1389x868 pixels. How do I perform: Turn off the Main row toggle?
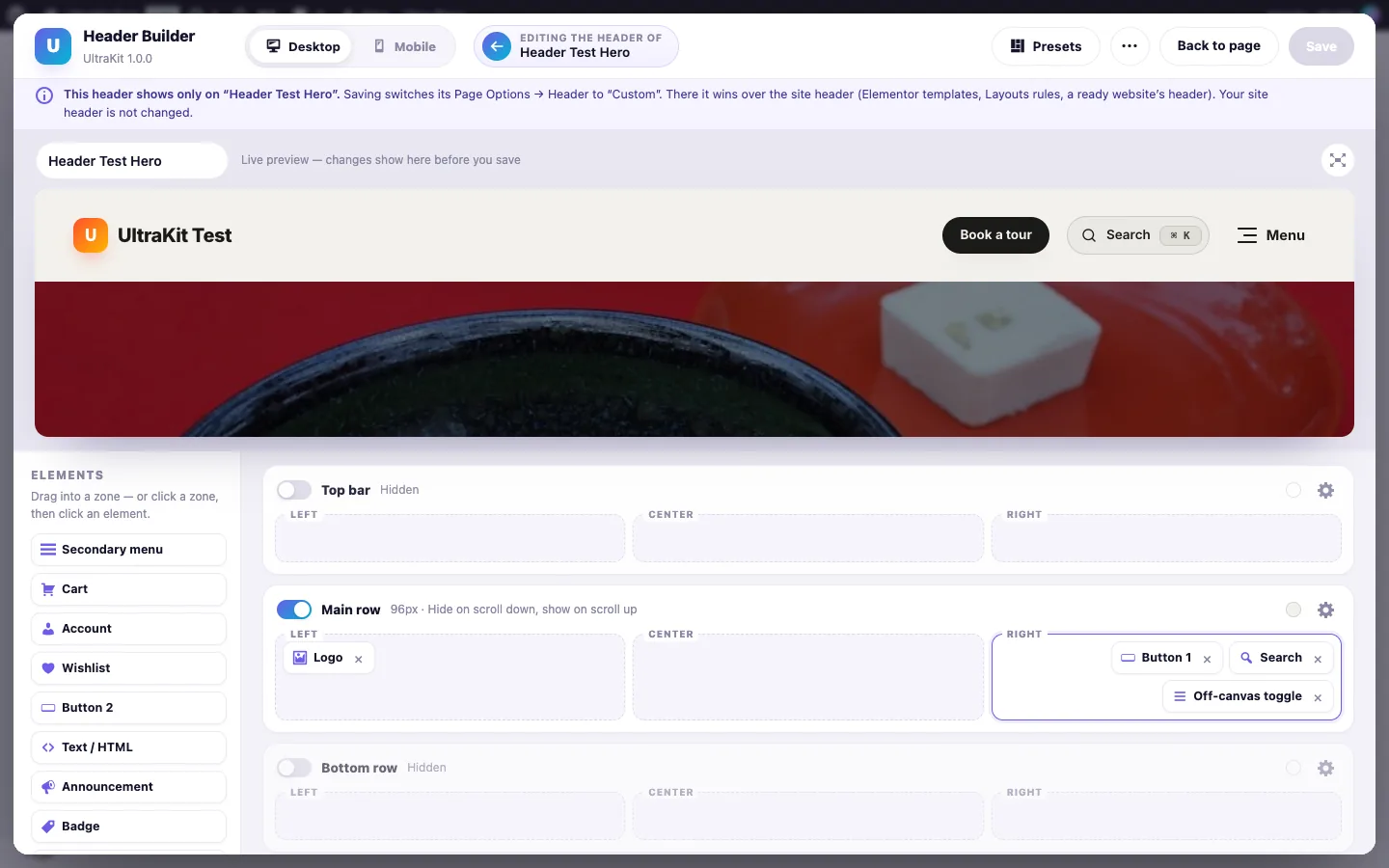tap(294, 610)
